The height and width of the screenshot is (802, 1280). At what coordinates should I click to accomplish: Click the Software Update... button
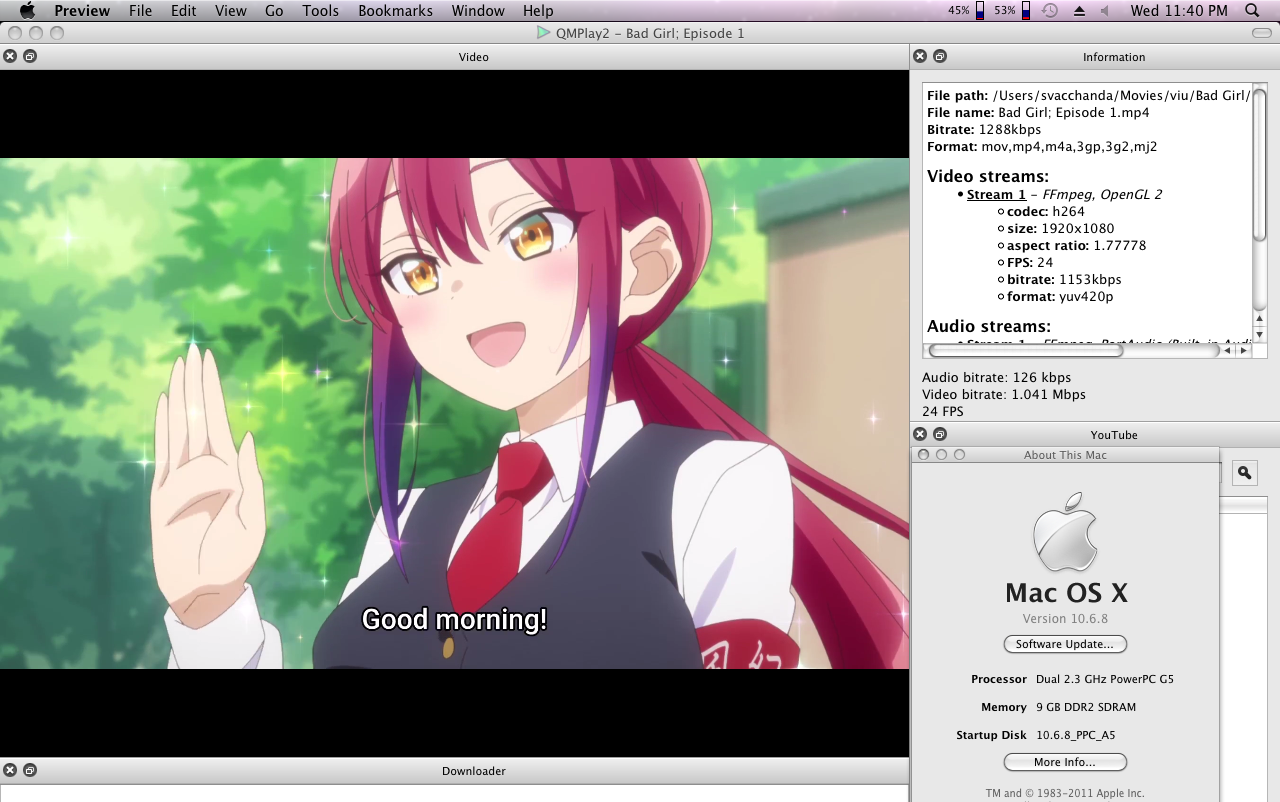click(x=1065, y=644)
